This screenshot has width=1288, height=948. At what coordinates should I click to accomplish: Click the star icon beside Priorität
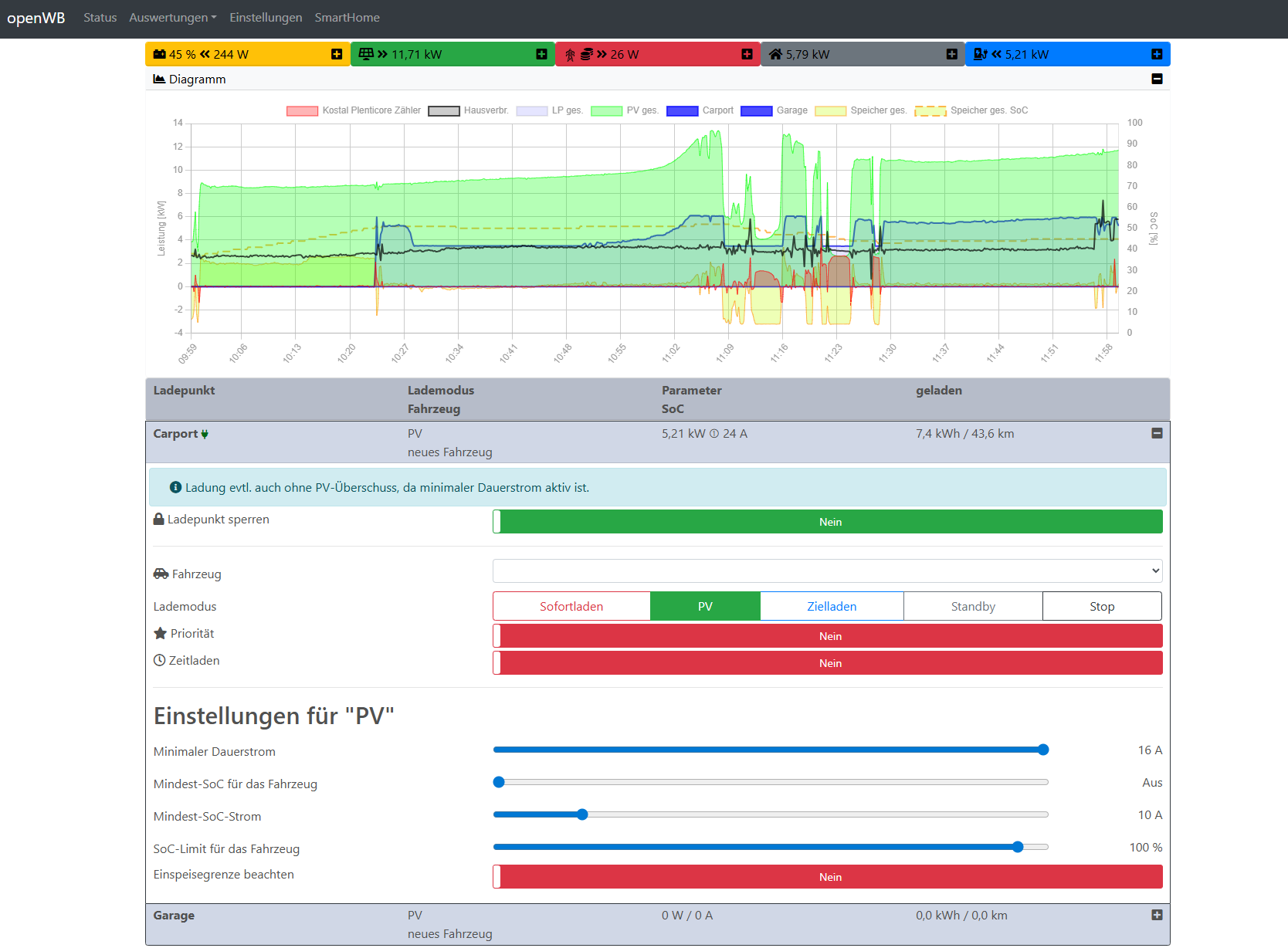point(160,633)
